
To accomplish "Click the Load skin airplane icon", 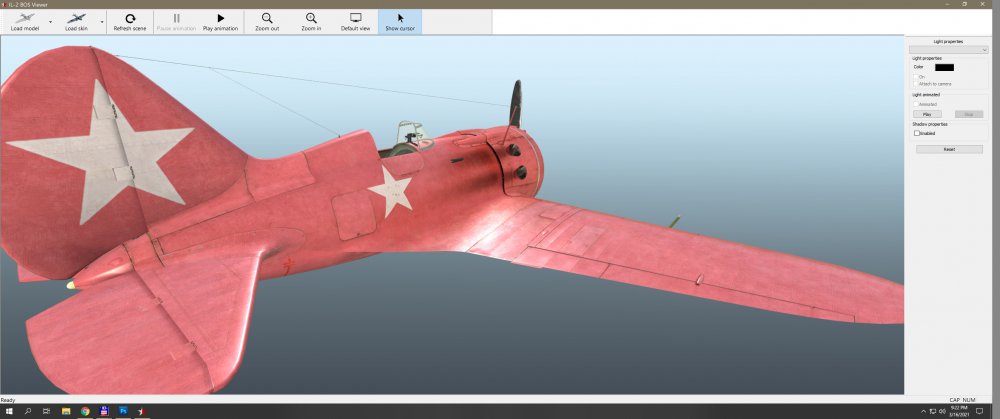I will [x=76, y=18].
